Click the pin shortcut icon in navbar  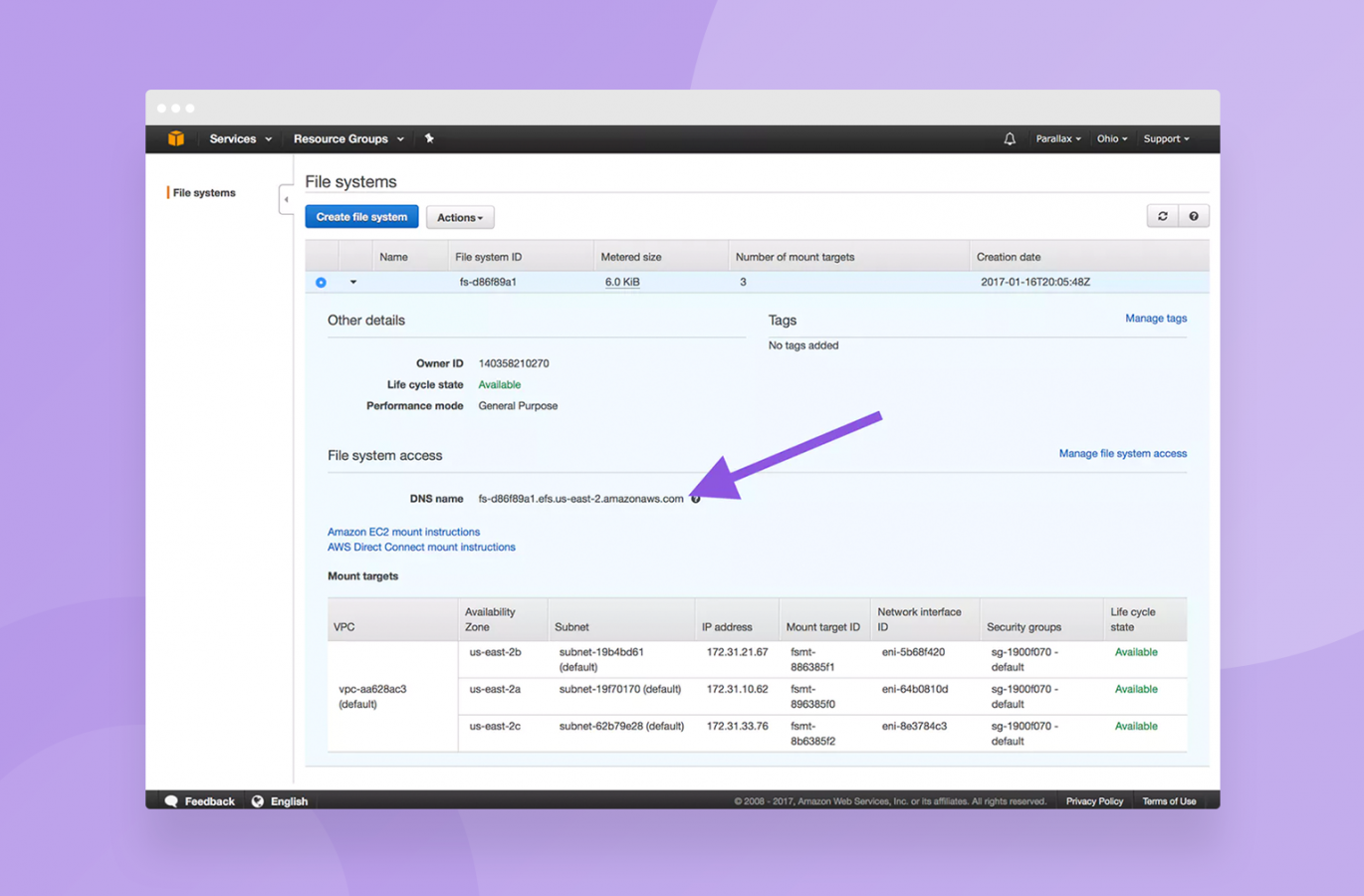point(429,138)
